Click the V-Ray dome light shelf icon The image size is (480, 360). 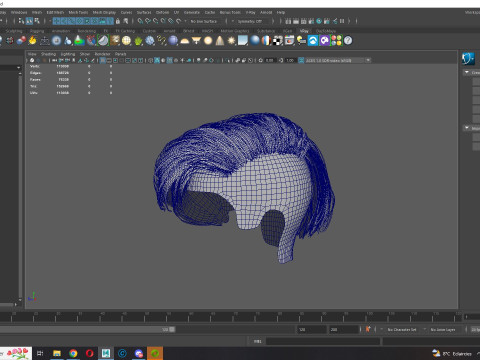tap(184, 41)
